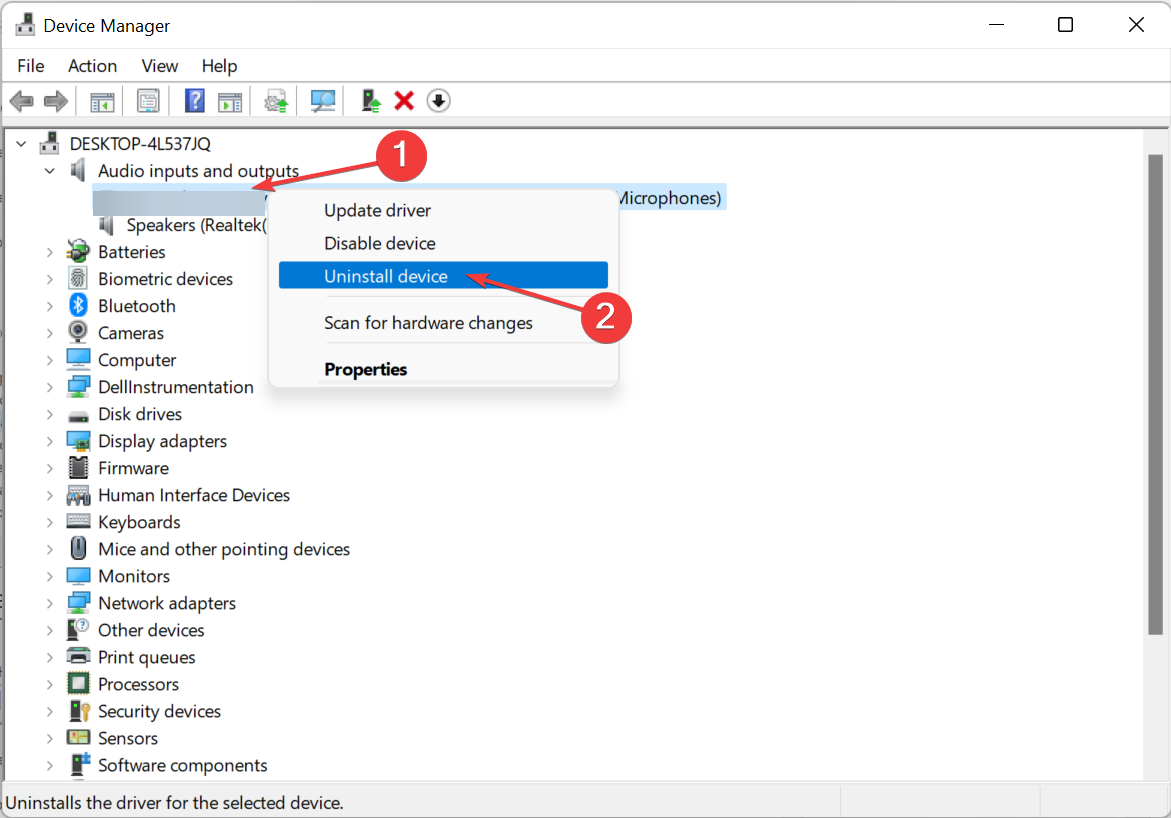1171x818 pixels.
Task: Choose Update driver from context menu
Action: pos(443,211)
